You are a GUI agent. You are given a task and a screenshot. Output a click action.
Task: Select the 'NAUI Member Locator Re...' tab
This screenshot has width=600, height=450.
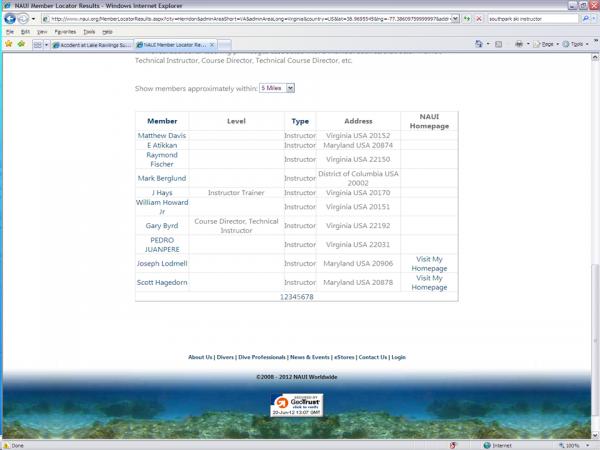(x=175, y=45)
